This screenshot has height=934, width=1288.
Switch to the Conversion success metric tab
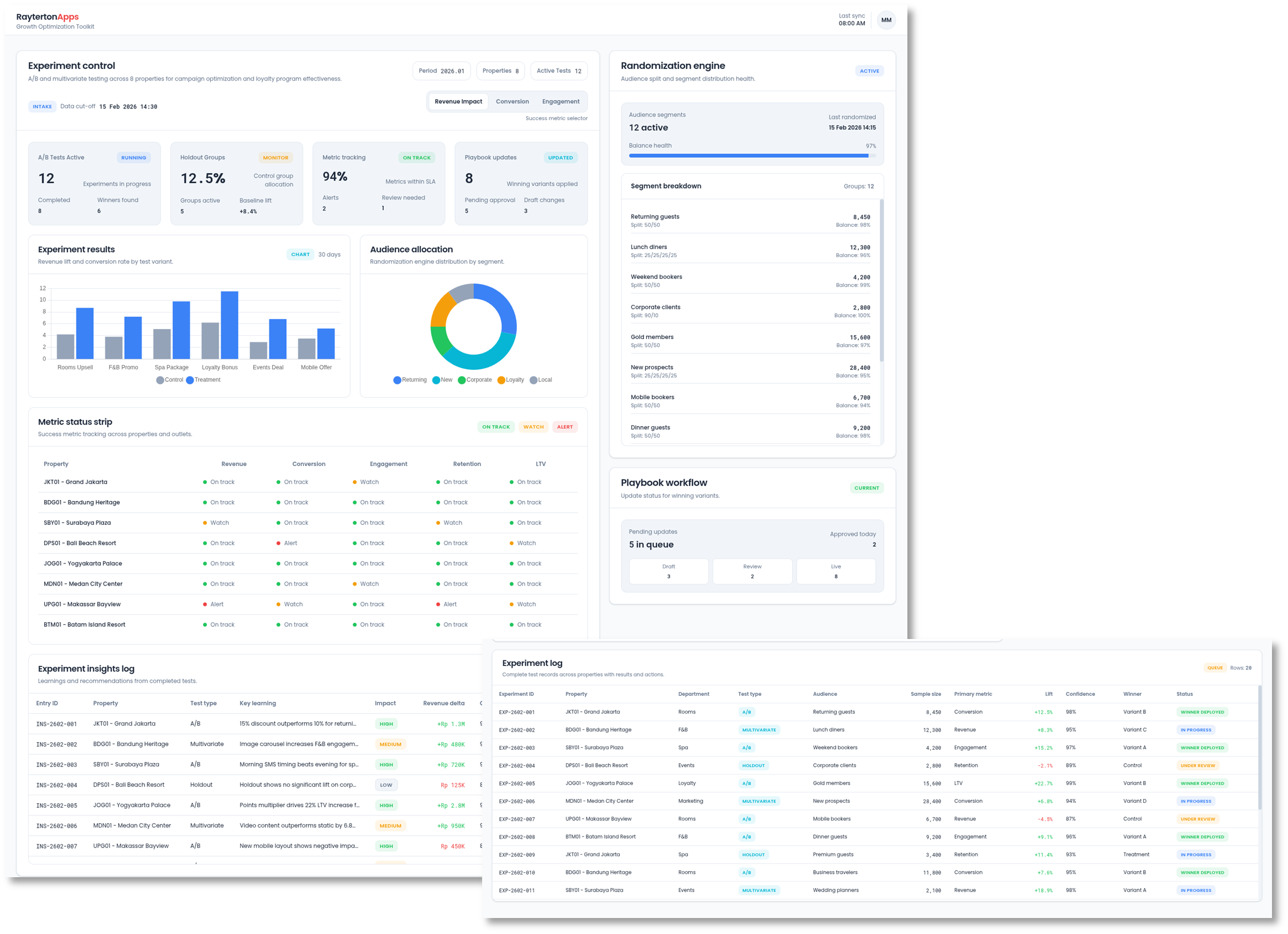[512, 101]
